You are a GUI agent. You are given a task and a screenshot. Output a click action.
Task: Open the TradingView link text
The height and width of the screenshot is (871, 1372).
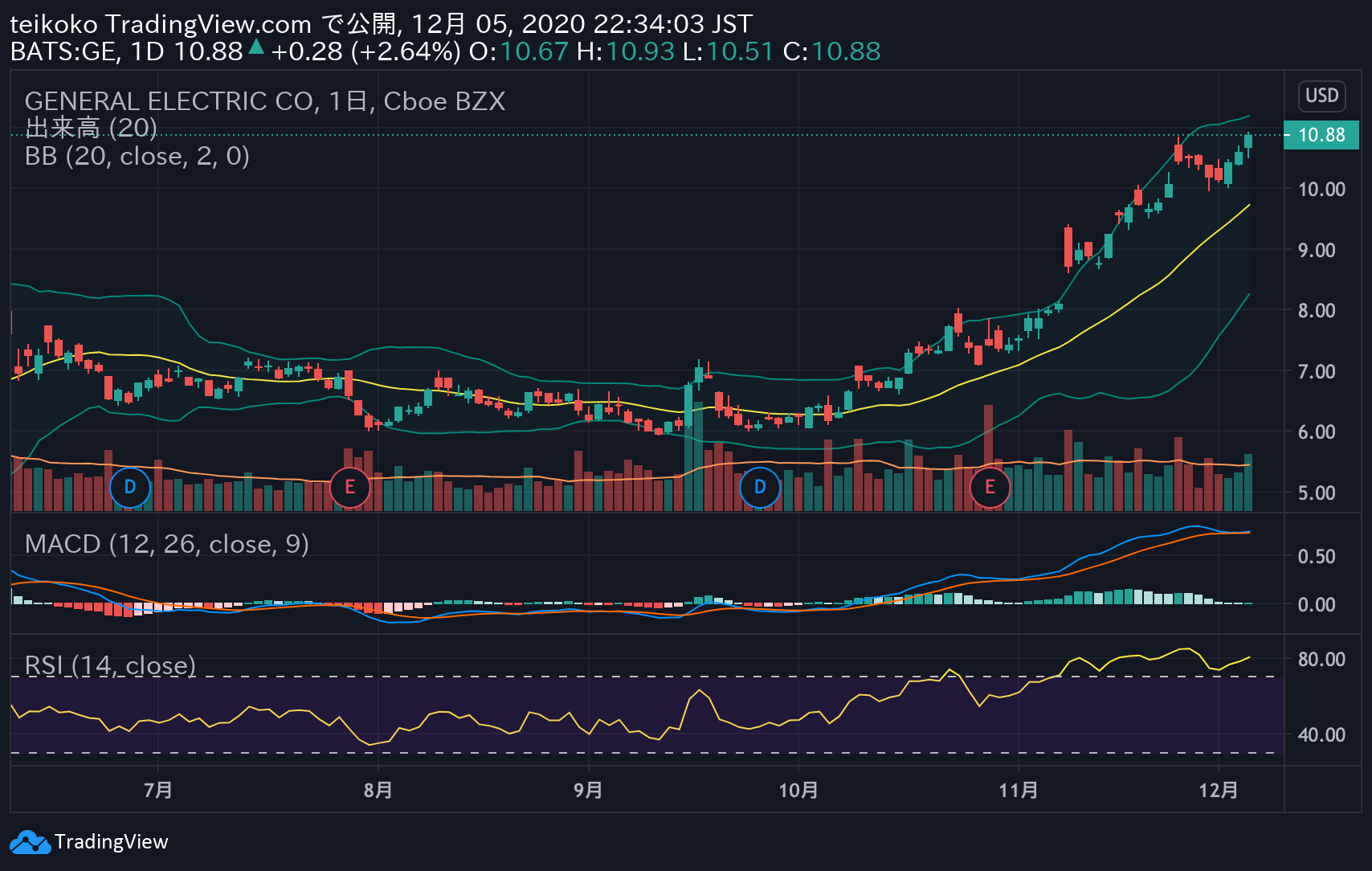click(x=112, y=842)
